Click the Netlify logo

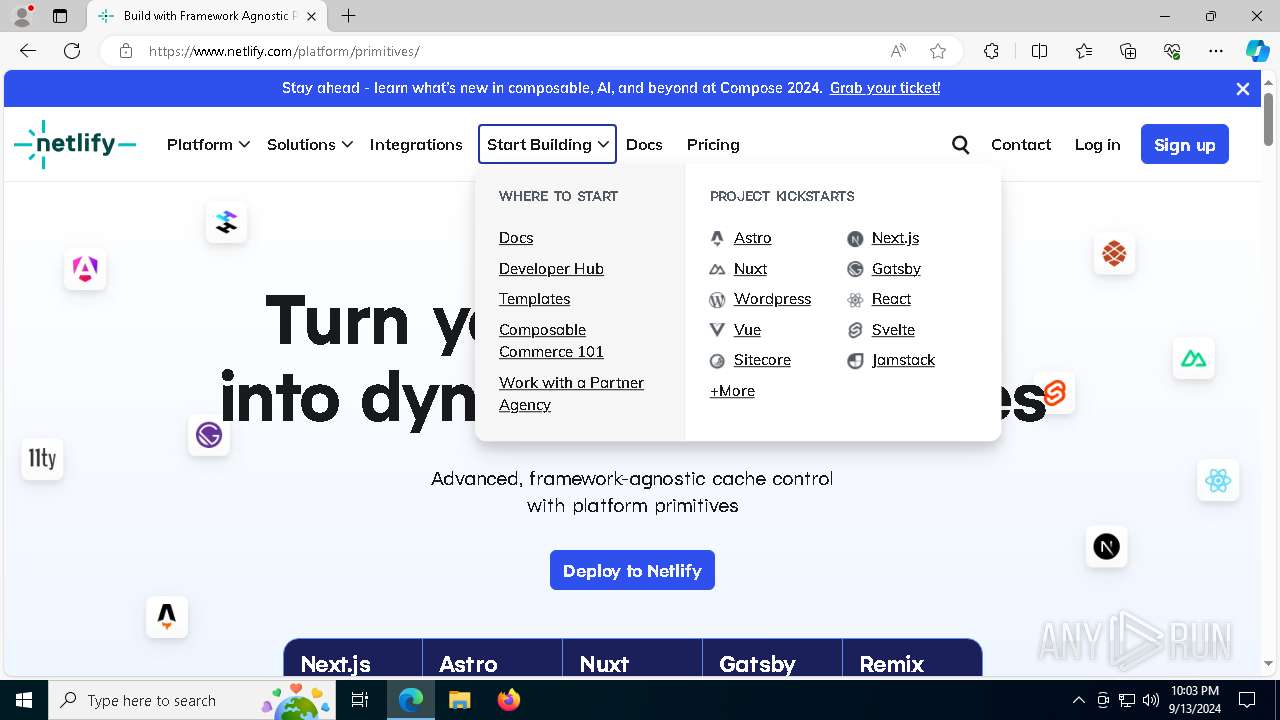tap(75, 144)
